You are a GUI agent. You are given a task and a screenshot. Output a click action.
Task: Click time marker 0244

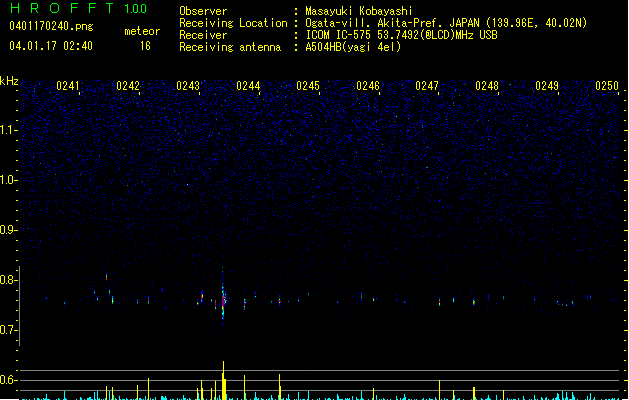point(248,86)
